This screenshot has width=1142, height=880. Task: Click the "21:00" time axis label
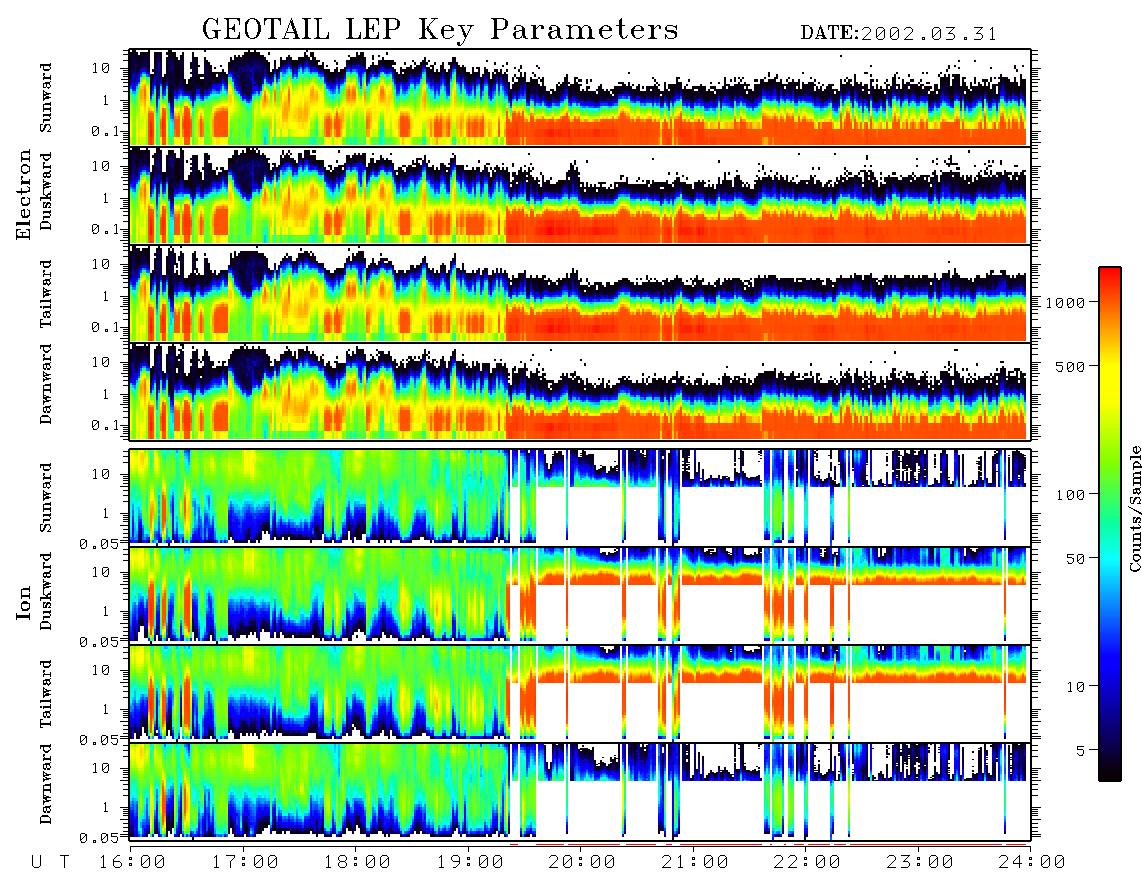(694, 863)
